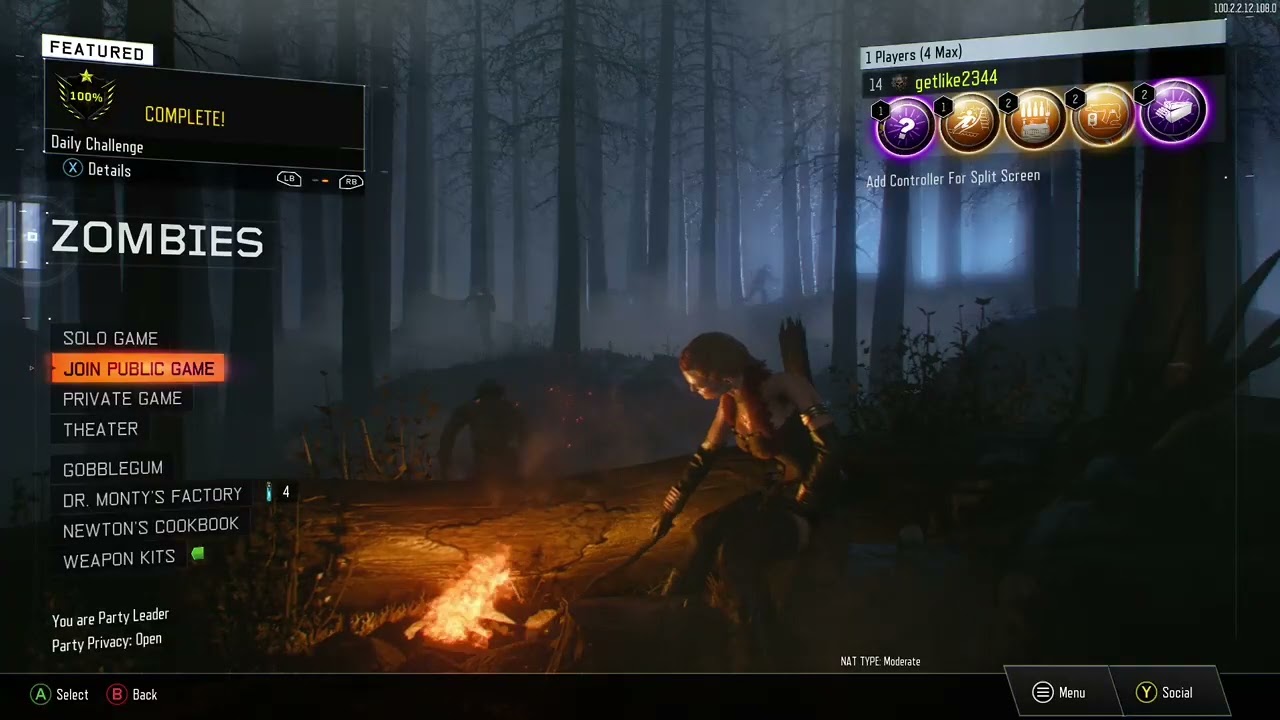1280x720 pixels.
Task: Select the perk bottles GobbleGum icon
Action: click(1035, 119)
